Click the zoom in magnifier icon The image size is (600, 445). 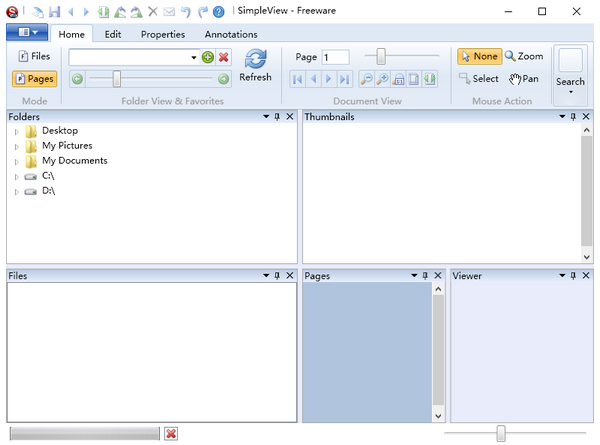click(x=383, y=79)
